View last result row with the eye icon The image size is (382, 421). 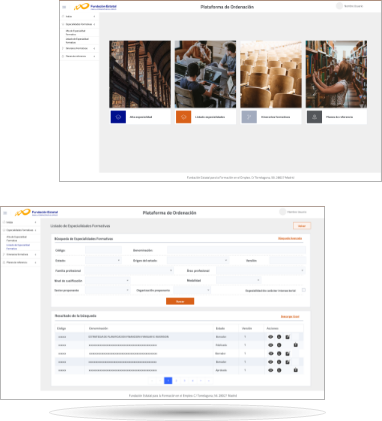click(x=271, y=370)
